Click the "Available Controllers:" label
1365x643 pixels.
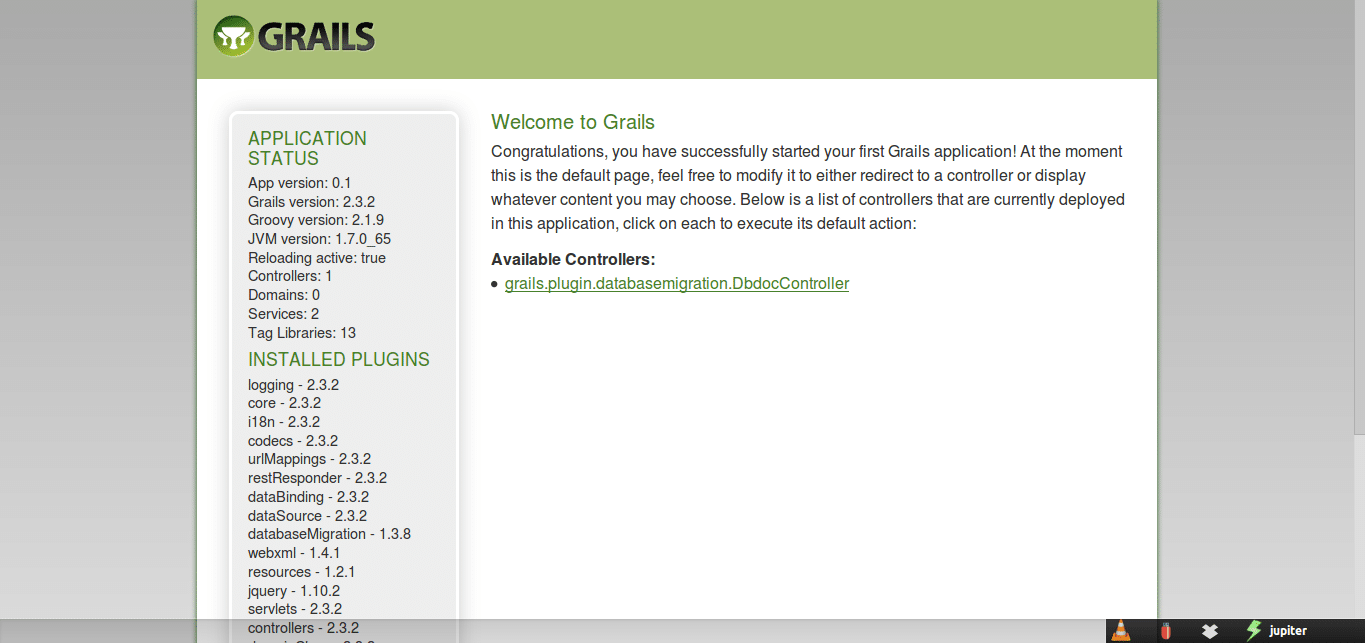click(573, 259)
